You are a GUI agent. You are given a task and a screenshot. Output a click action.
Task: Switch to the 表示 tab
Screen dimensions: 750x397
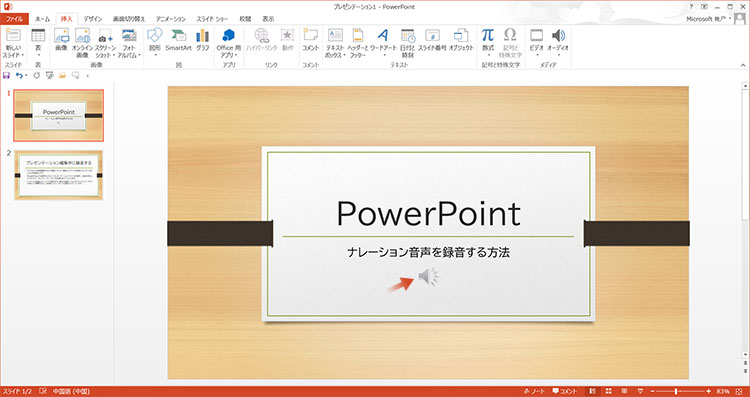tap(268, 19)
